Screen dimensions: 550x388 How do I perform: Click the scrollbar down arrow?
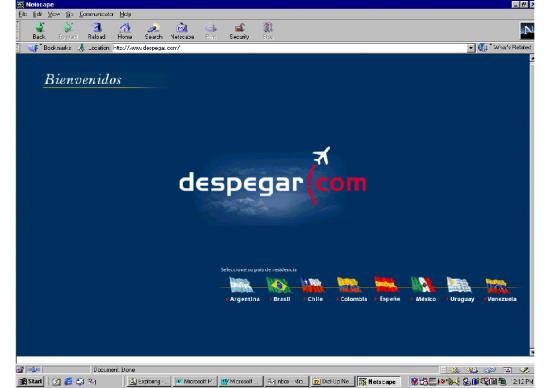[x=532, y=352]
